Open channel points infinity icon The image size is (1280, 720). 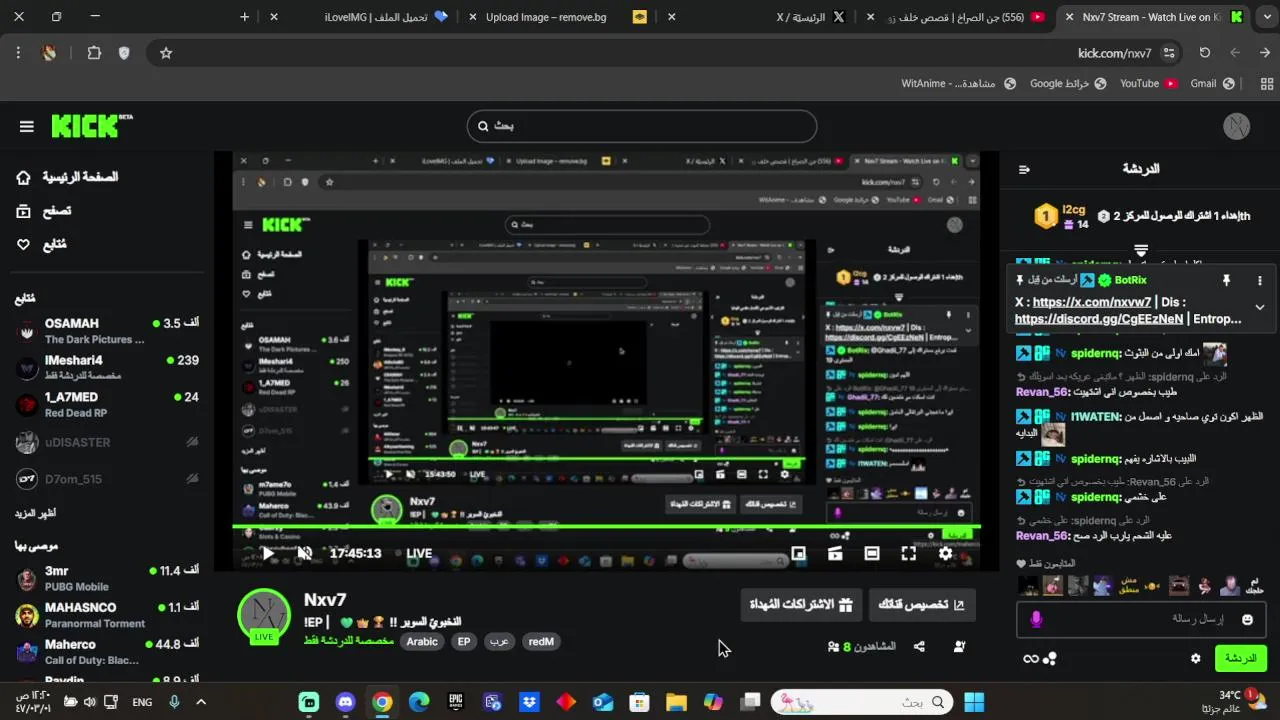1031,658
